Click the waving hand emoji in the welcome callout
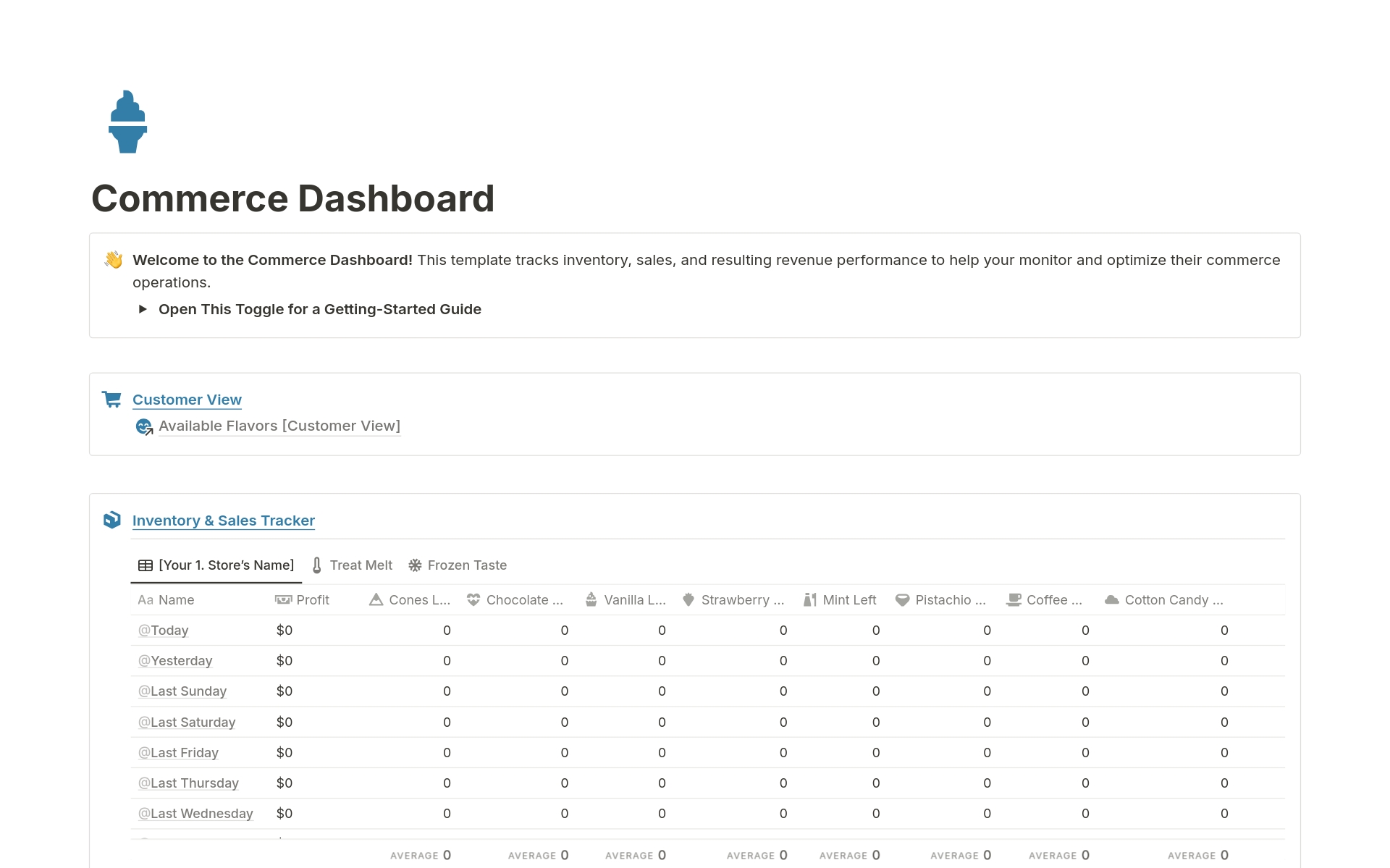Image resolution: width=1390 pixels, height=868 pixels. tap(114, 260)
